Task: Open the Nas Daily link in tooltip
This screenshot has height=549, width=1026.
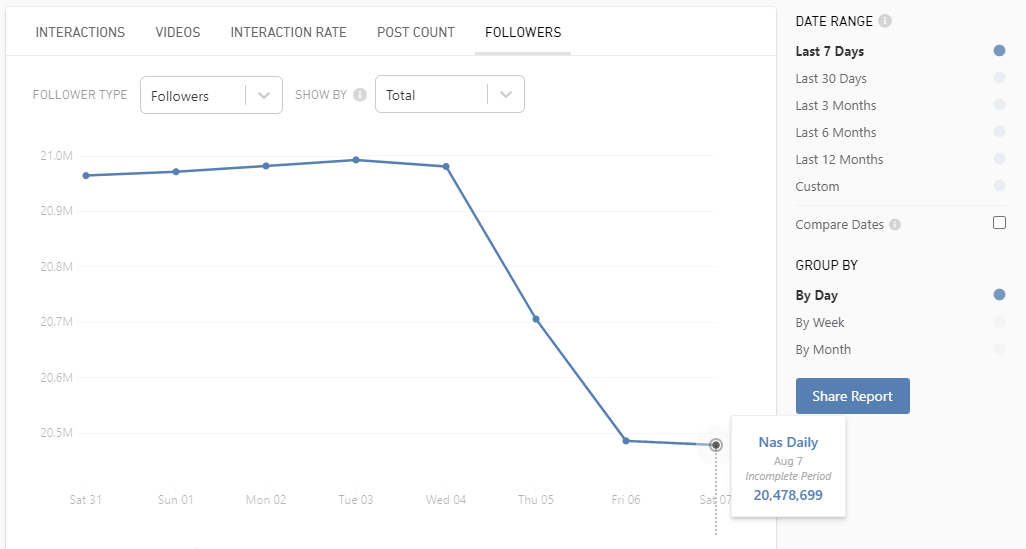Action: [x=788, y=442]
